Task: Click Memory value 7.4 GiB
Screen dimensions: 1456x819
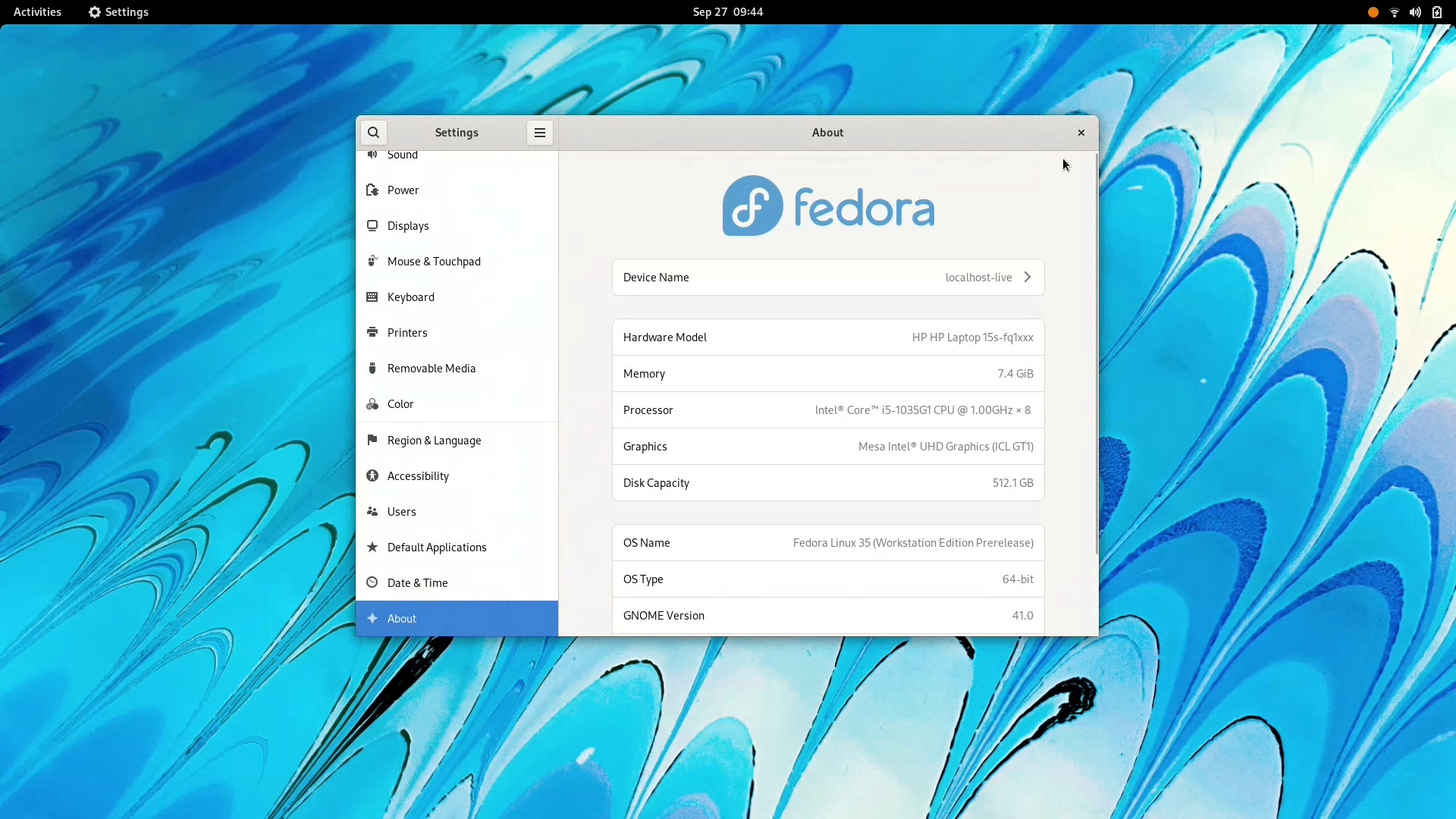Action: pos(1015,373)
